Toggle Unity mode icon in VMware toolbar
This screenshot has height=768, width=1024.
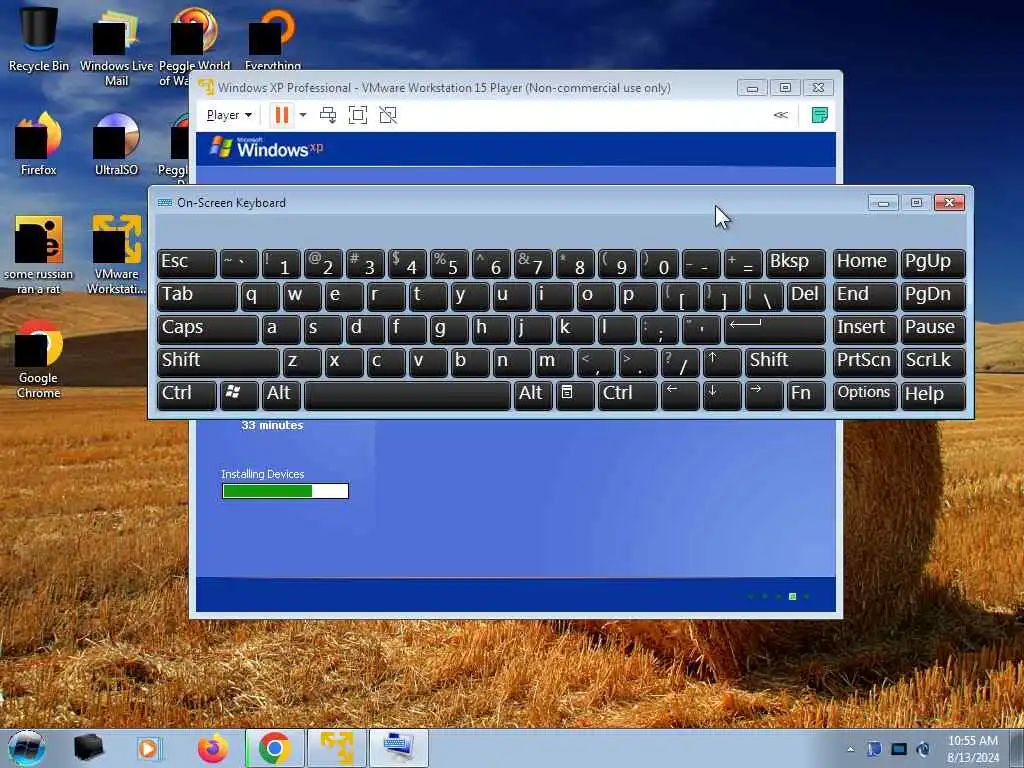tap(388, 116)
